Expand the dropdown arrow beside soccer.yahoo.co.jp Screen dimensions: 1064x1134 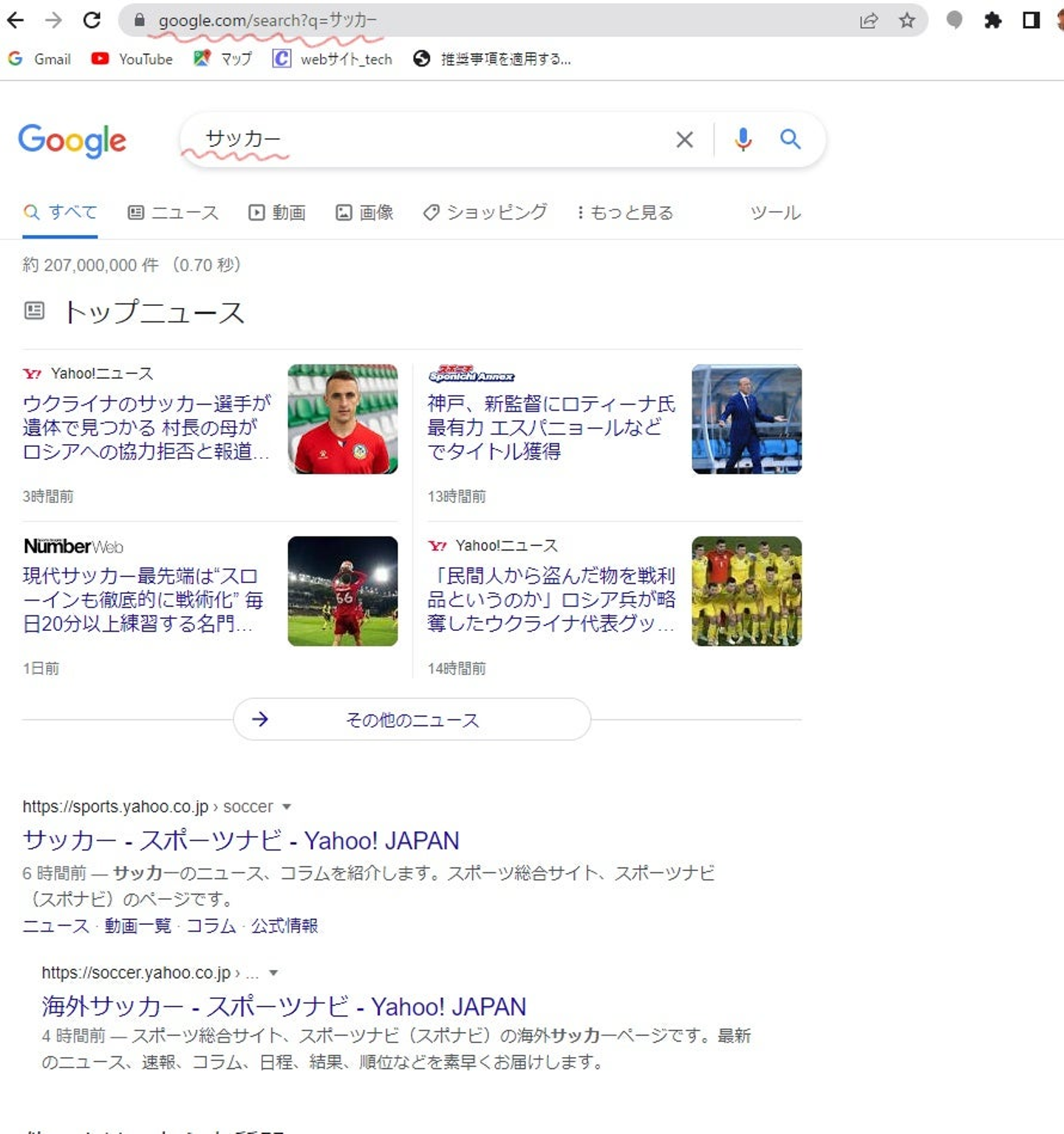tap(273, 973)
